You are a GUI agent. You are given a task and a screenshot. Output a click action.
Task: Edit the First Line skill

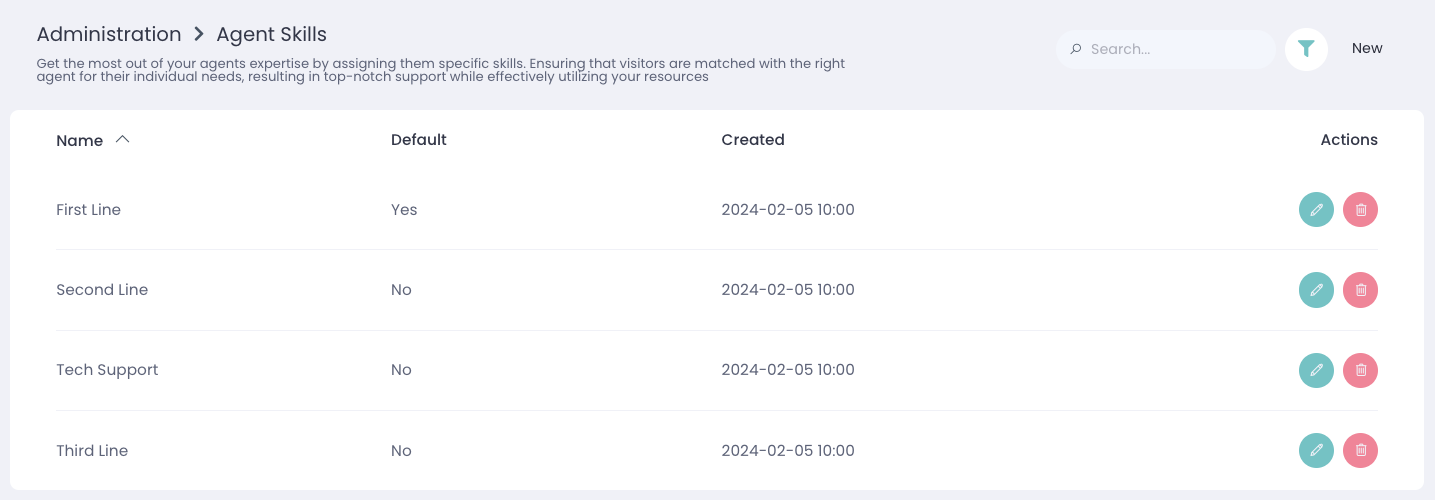1316,210
